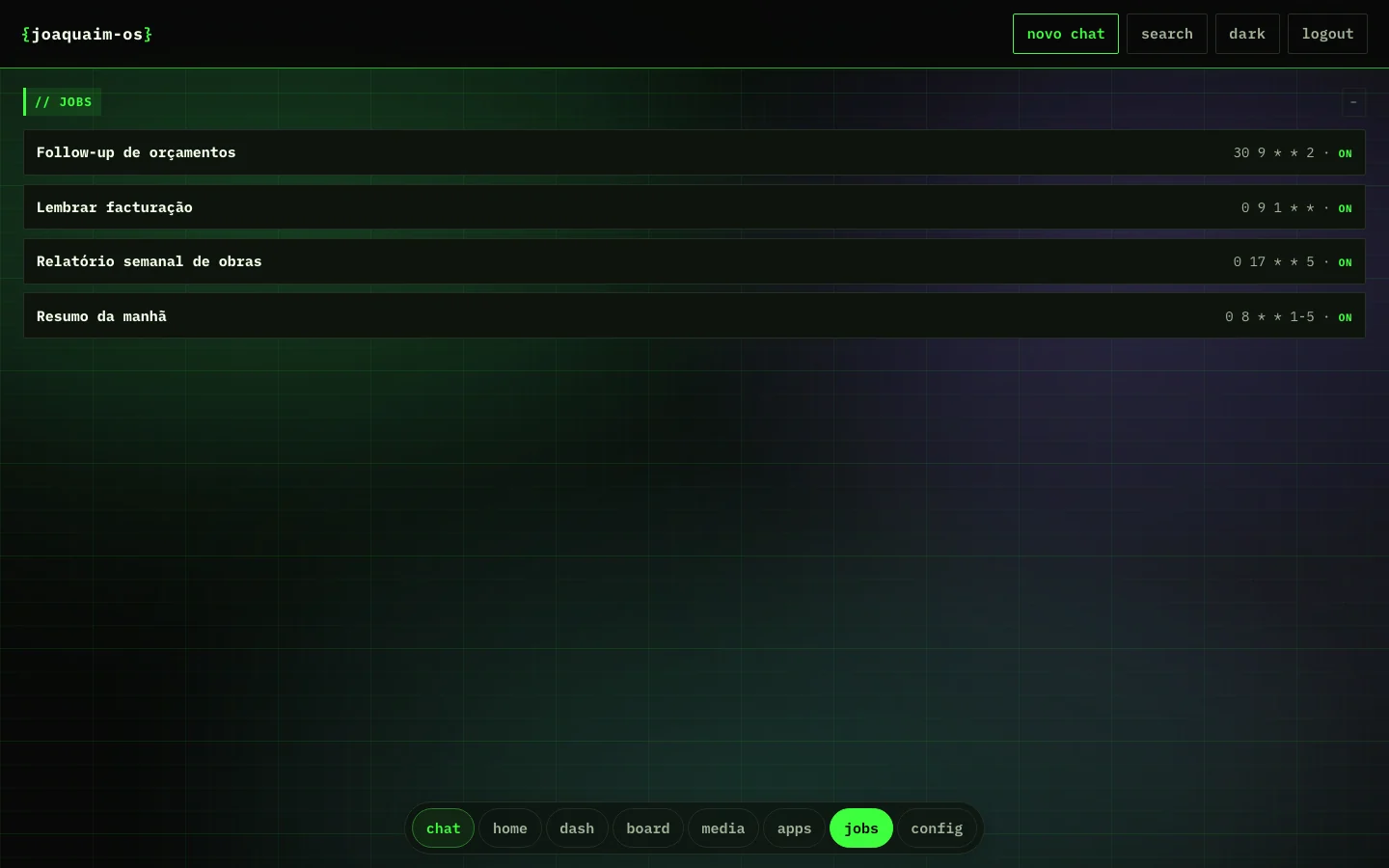
Task: Click cron schedule 0 17 * * 5
Action: coord(1273,261)
